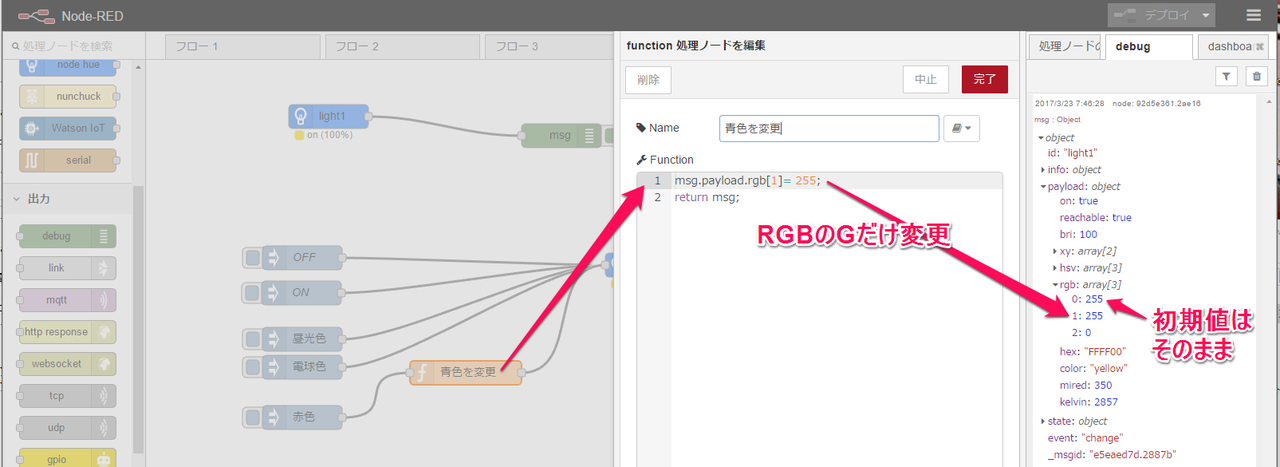Viewport: 1280px width, 467px height.
Task: Select the light1 hue bulb node
Action: pyautogui.click(x=329, y=116)
